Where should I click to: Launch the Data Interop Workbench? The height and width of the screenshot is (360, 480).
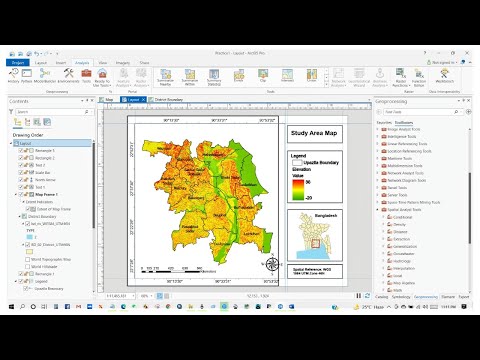tap(445, 76)
